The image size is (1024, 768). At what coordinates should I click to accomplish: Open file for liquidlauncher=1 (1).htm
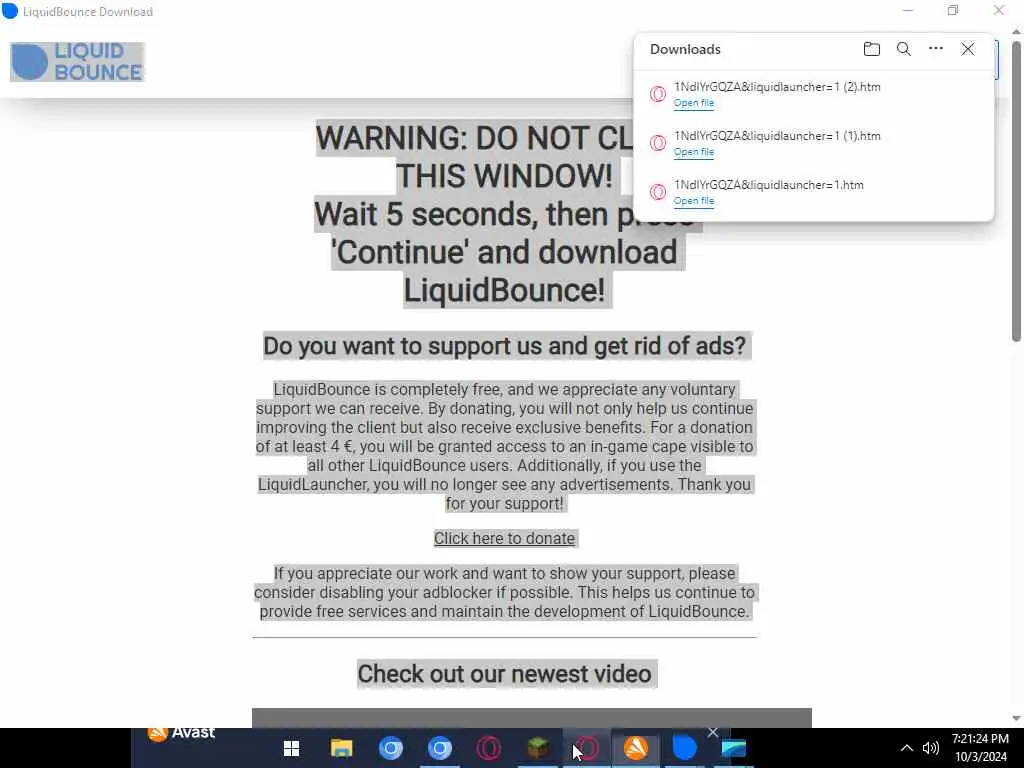pyautogui.click(x=694, y=152)
